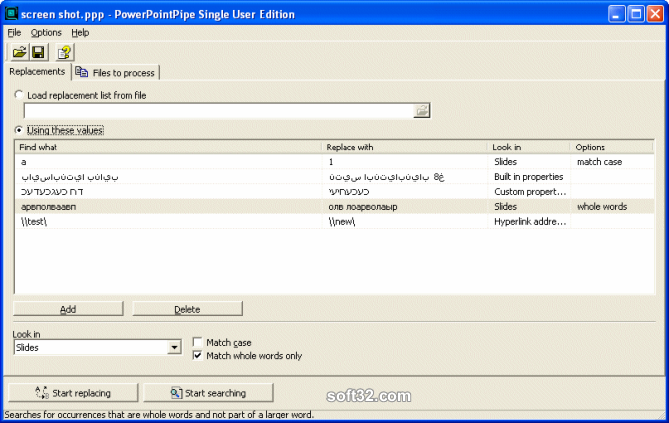Click the Delete button
This screenshot has width=669, height=423.
pyautogui.click(x=187, y=309)
